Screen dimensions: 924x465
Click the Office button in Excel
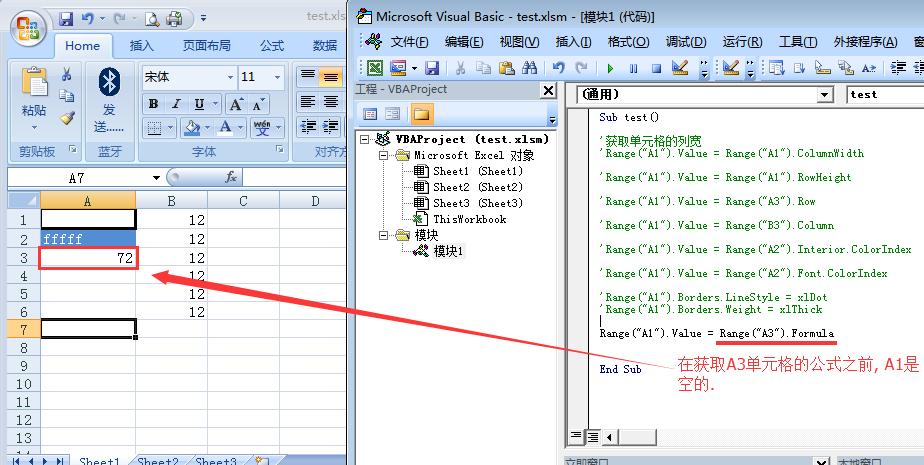(x=28, y=29)
